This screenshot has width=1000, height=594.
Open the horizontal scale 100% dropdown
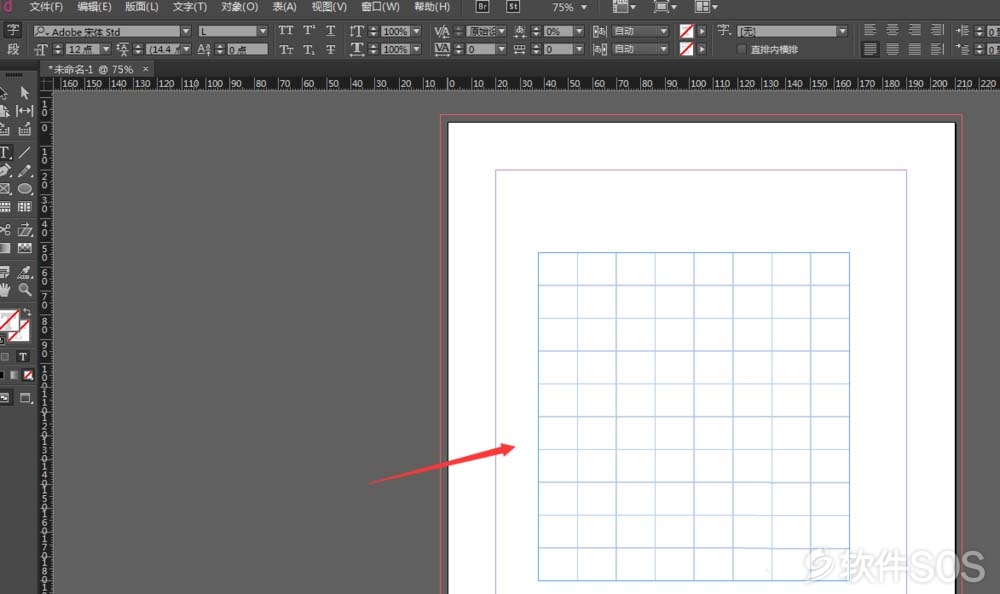[416, 49]
